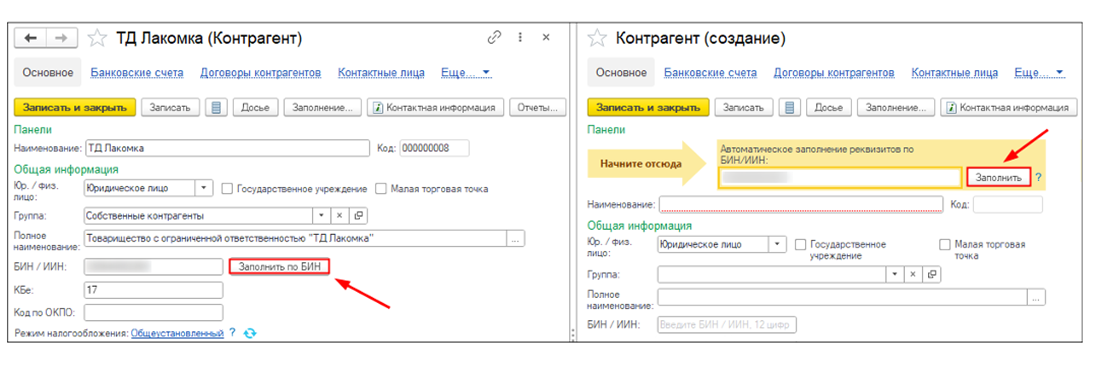Open list icon next to Записать in creation window
This screenshot has width=1104, height=368.
point(789,108)
